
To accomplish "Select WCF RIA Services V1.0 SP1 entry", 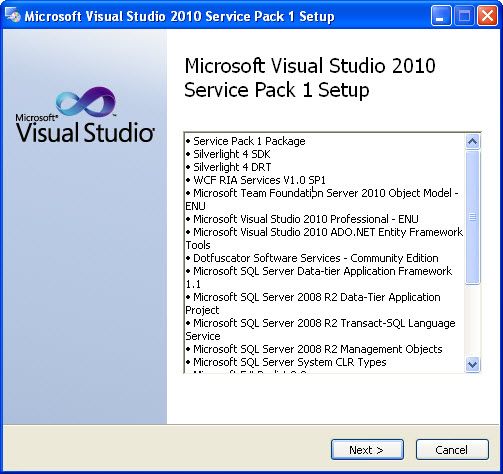I will coord(256,180).
